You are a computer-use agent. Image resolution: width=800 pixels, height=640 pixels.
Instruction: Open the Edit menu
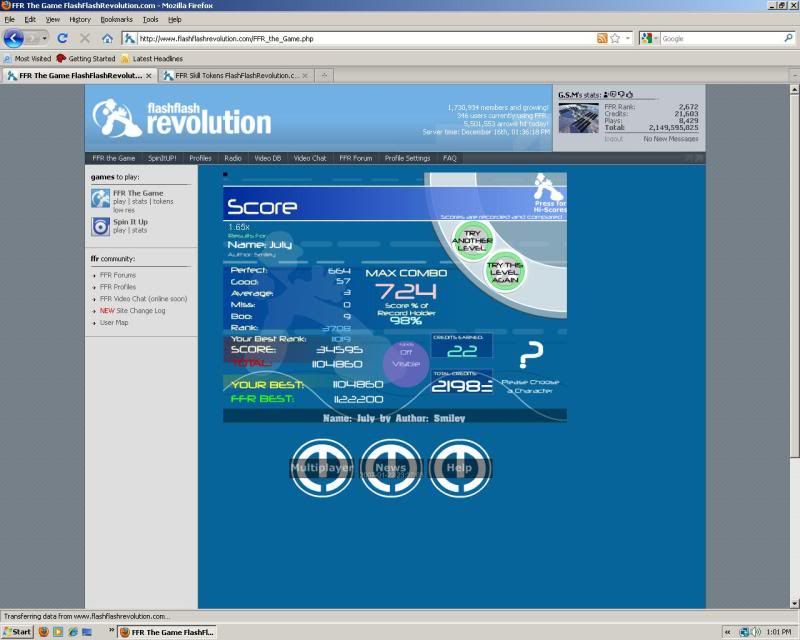pyautogui.click(x=30, y=19)
